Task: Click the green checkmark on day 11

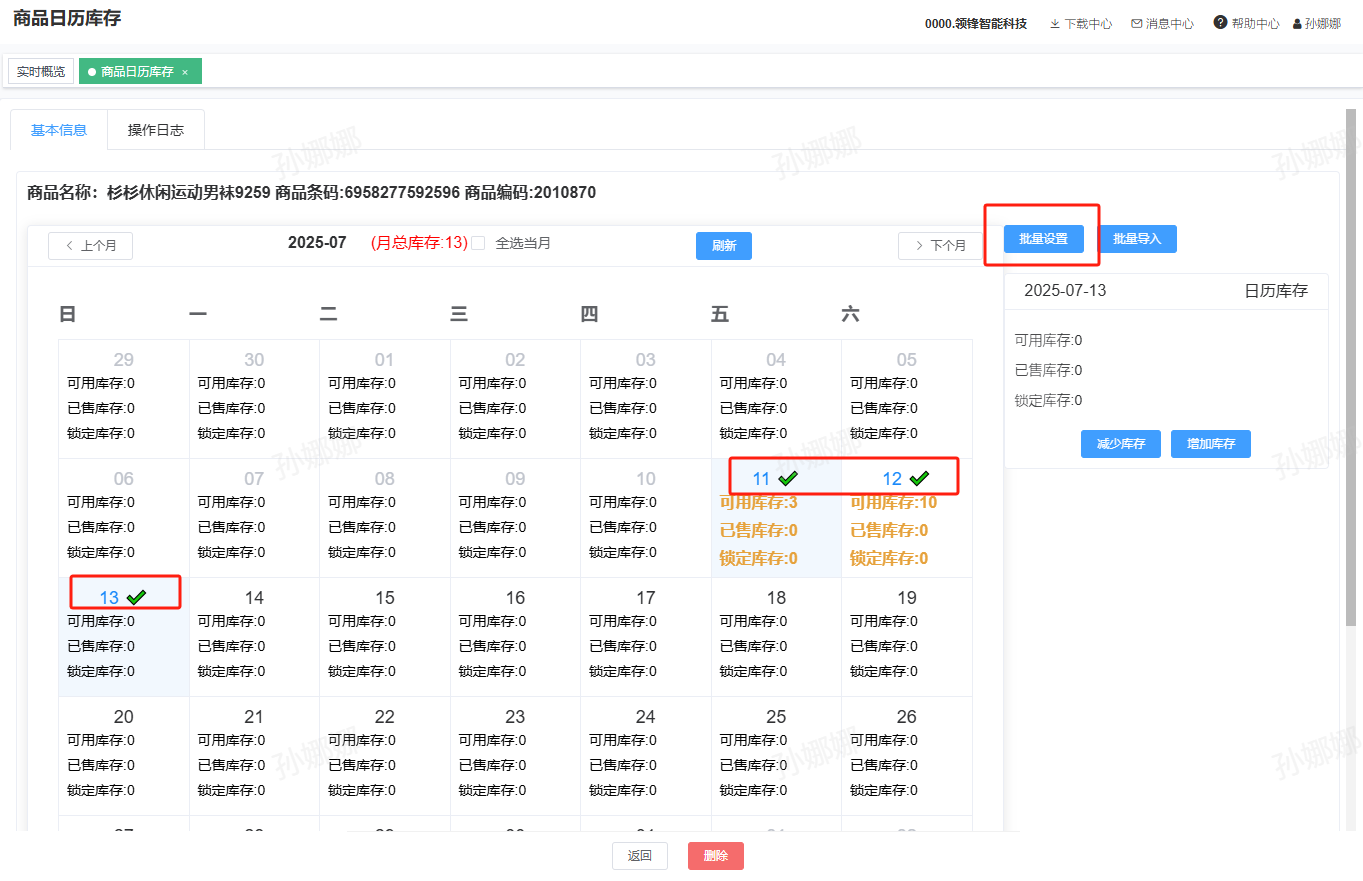Action: pyautogui.click(x=788, y=479)
